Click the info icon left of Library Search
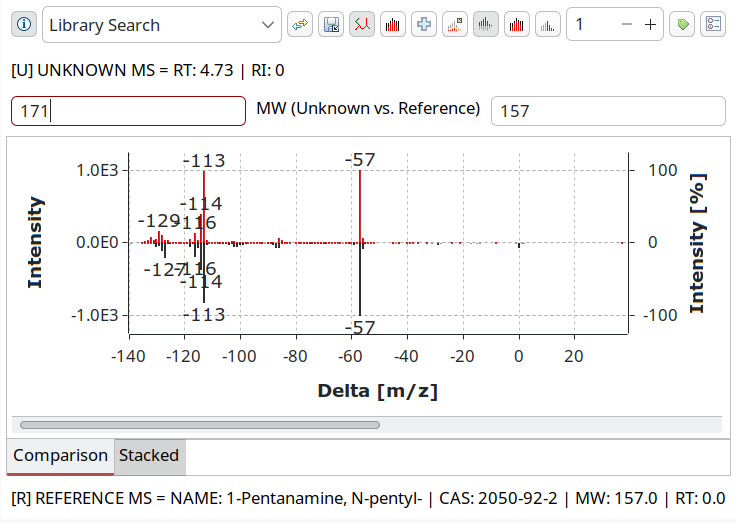The width and height of the screenshot is (736, 523). (x=24, y=25)
